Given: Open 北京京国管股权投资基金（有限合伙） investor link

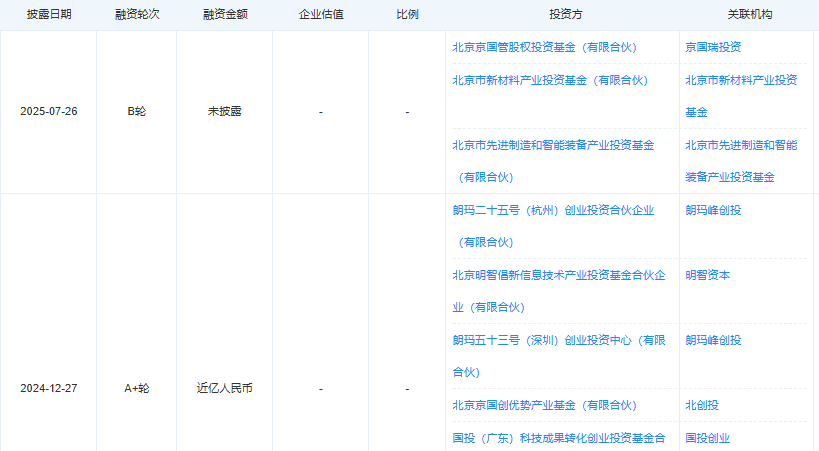Looking at the screenshot, I should (x=545, y=48).
